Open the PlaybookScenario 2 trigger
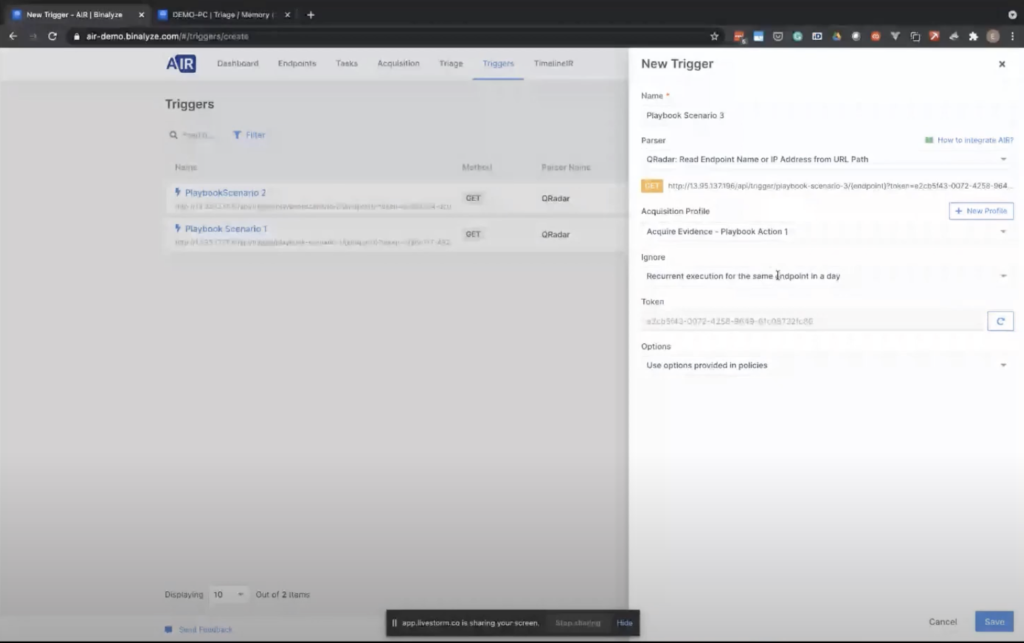Image resolution: width=1024 pixels, height=643 pixels. point(225,193)
